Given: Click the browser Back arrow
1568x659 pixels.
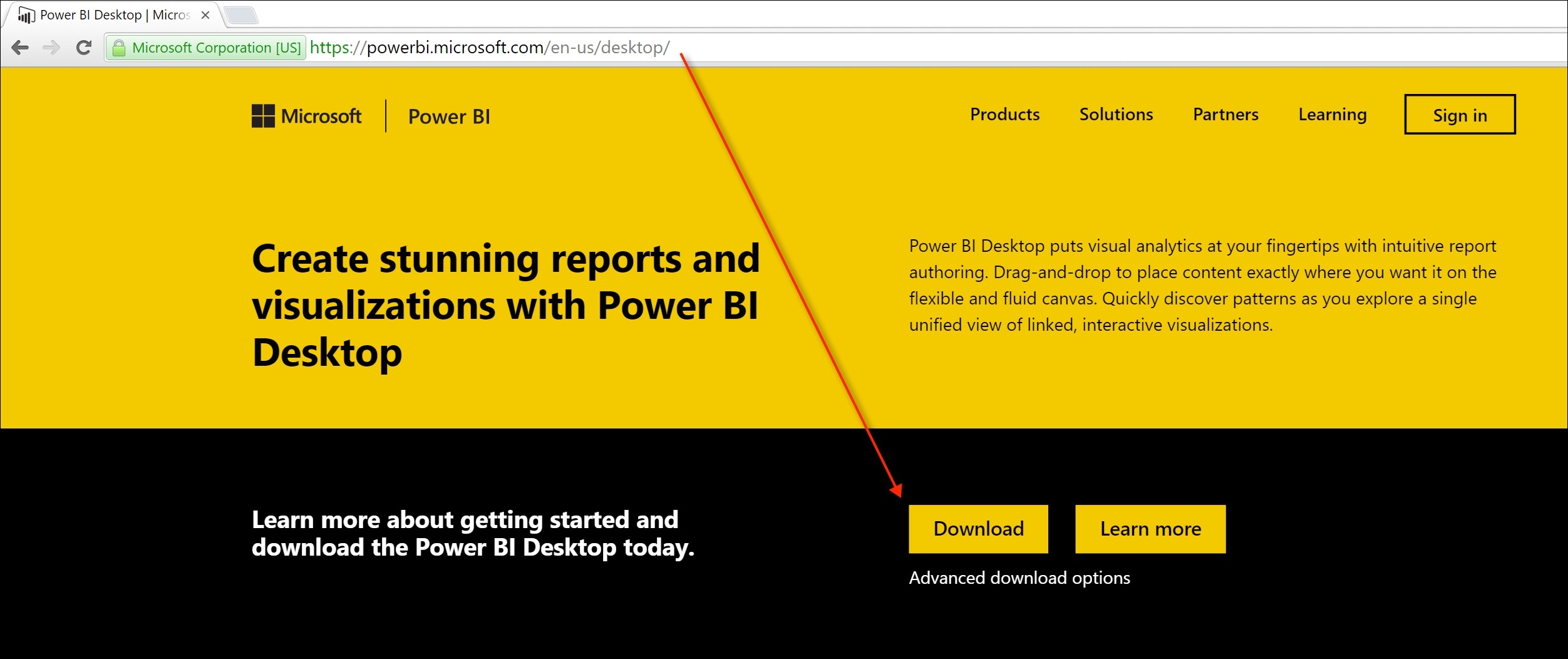Looking at the screenshot, I should [x=20, y=48].
